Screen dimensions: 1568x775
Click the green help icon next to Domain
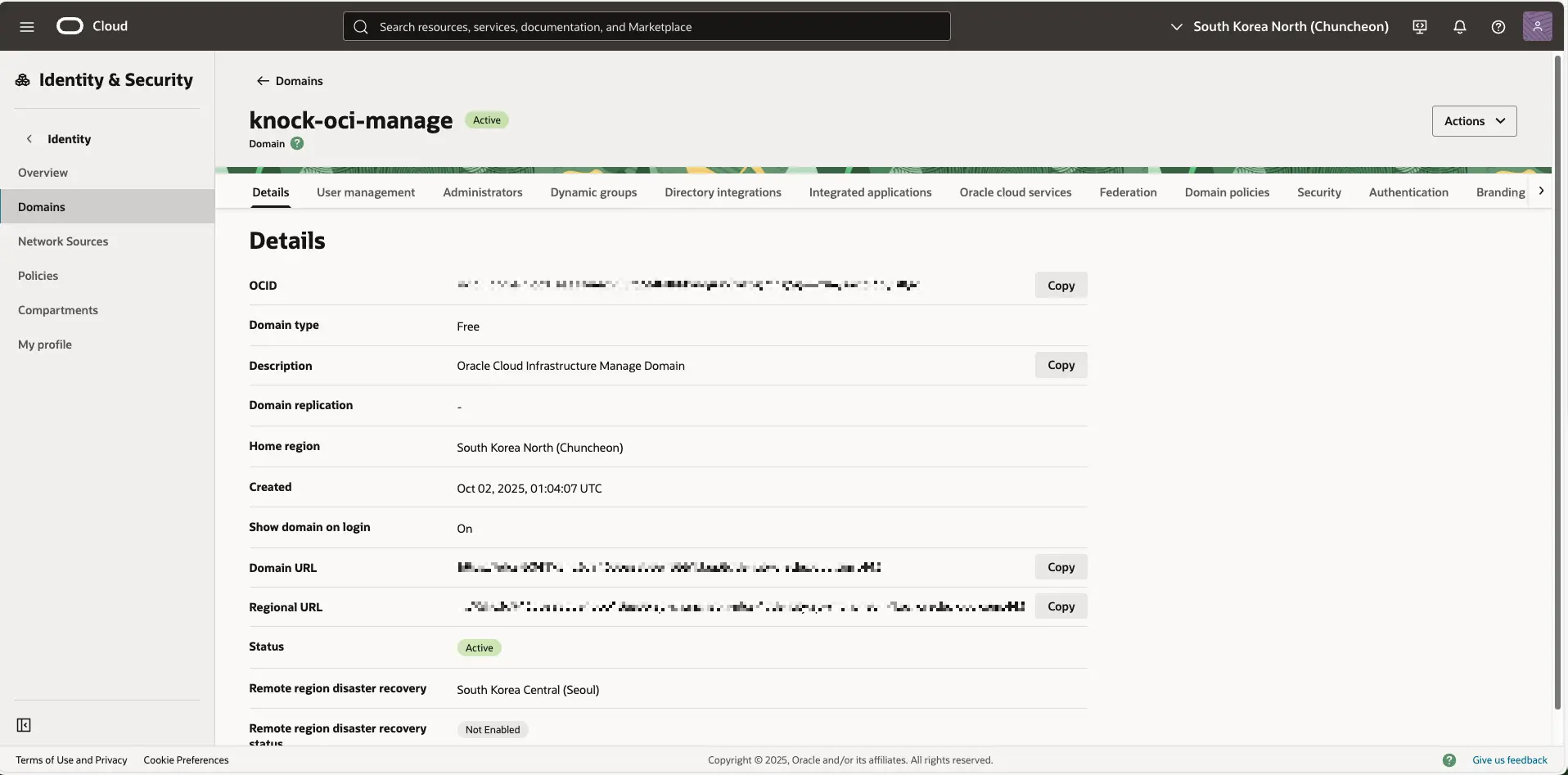[297, 143]
